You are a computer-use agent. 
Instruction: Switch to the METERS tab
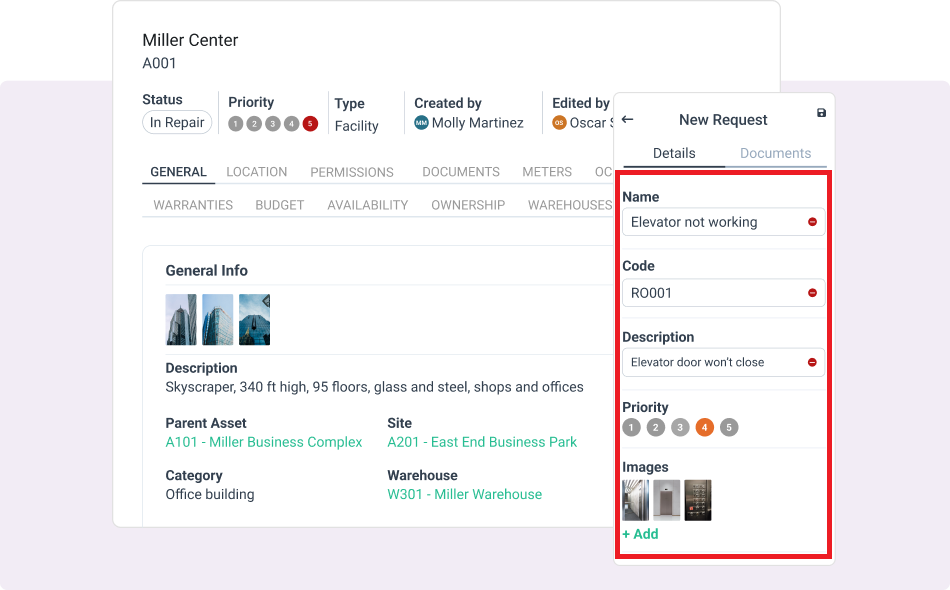(x=547, y=172)
